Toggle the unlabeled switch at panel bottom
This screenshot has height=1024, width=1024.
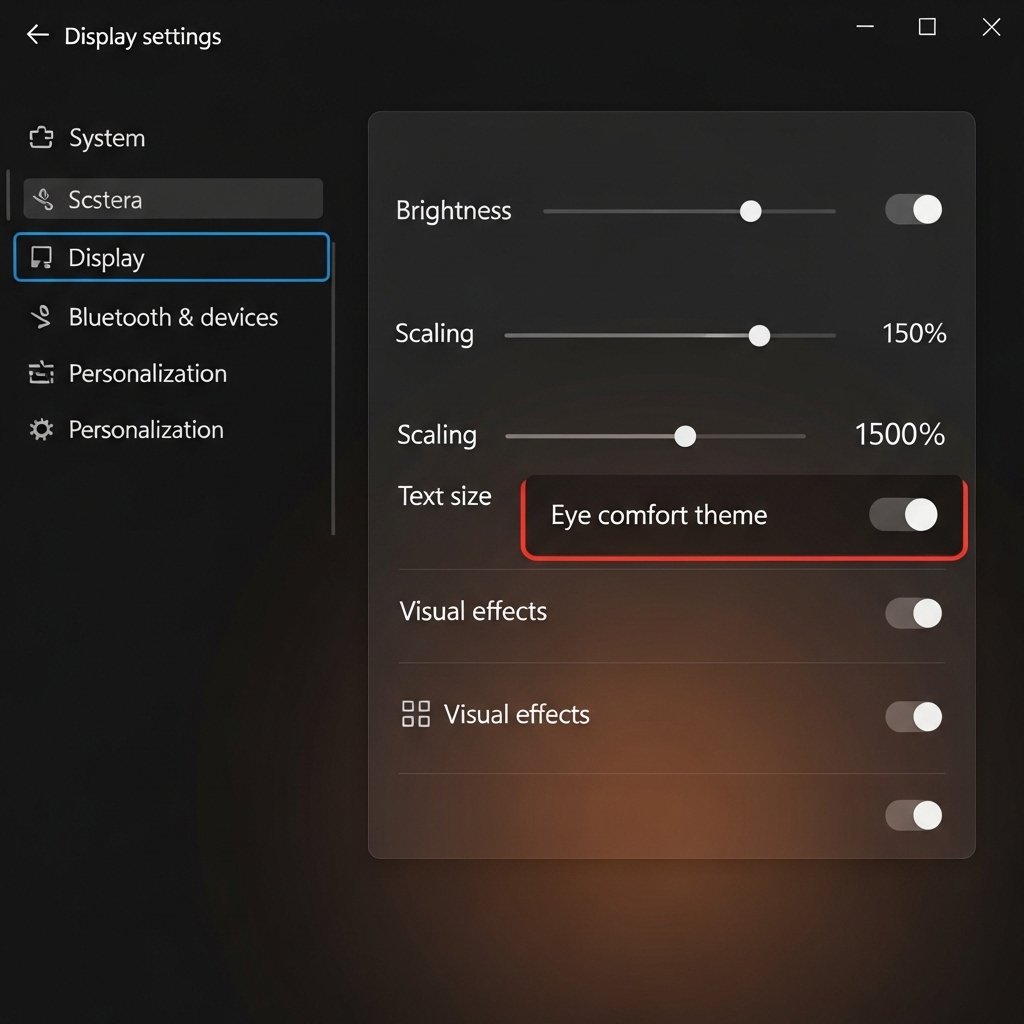[x=913, y=815]
